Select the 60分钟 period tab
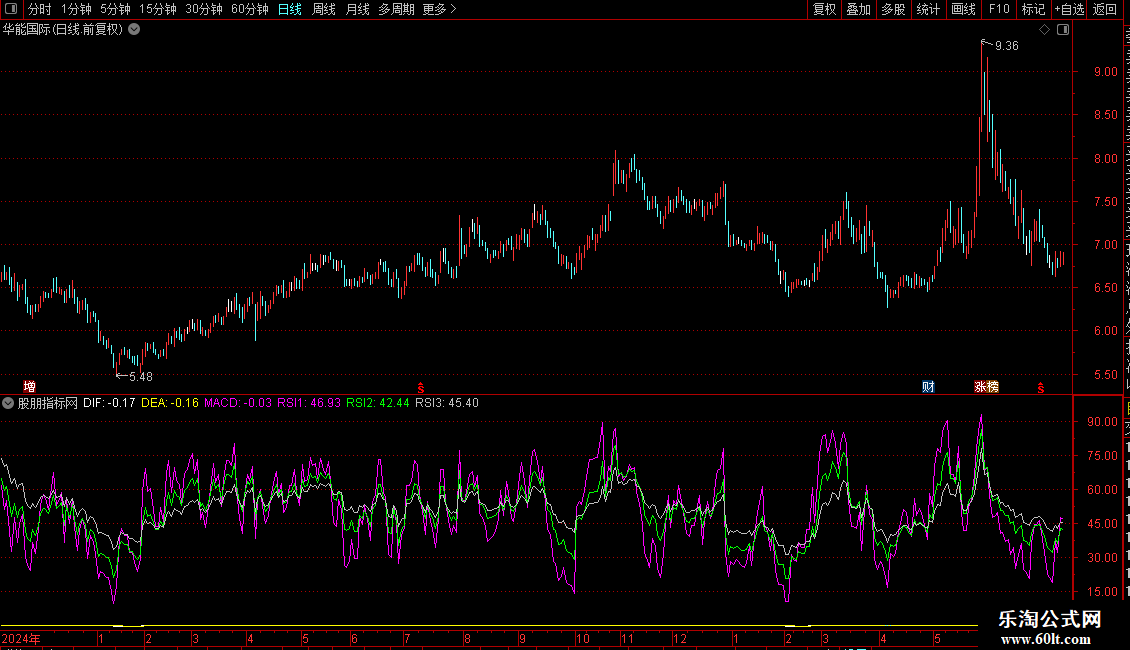 click(x=250, y=9)
